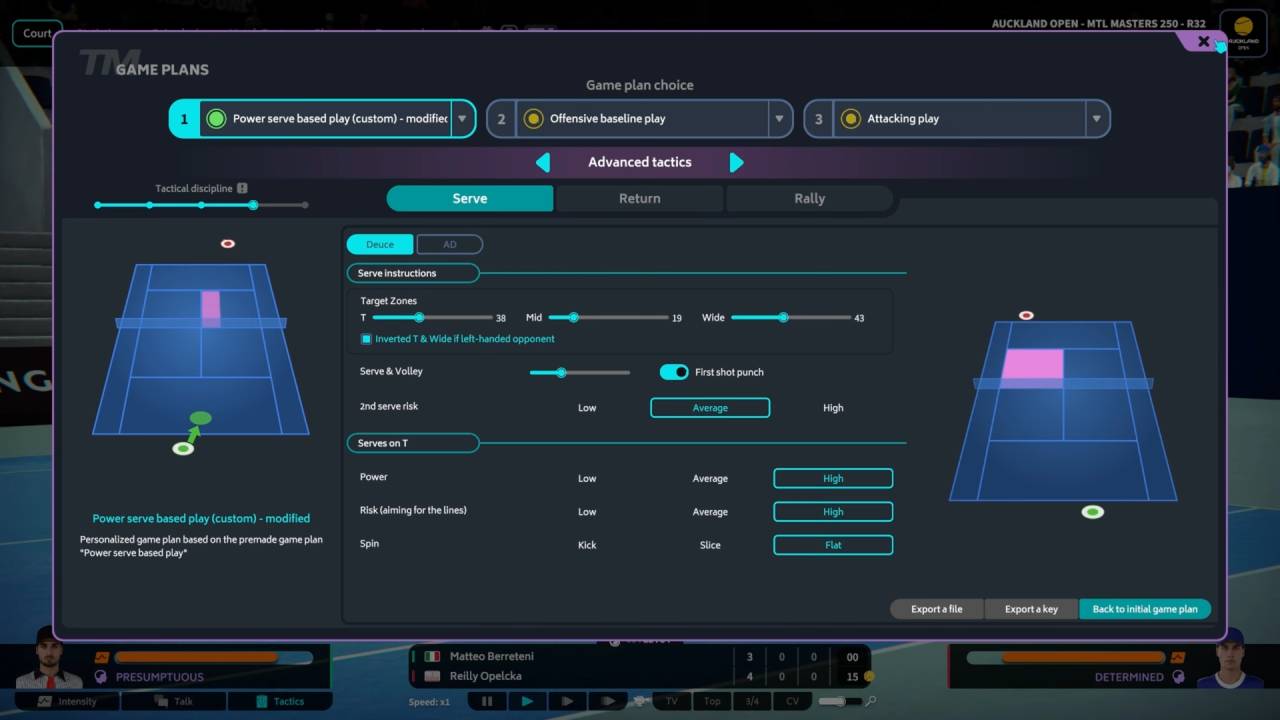Click pink target zone on right court
The height and width of the screenshot is (720, 1280).
click(1033, 365)
